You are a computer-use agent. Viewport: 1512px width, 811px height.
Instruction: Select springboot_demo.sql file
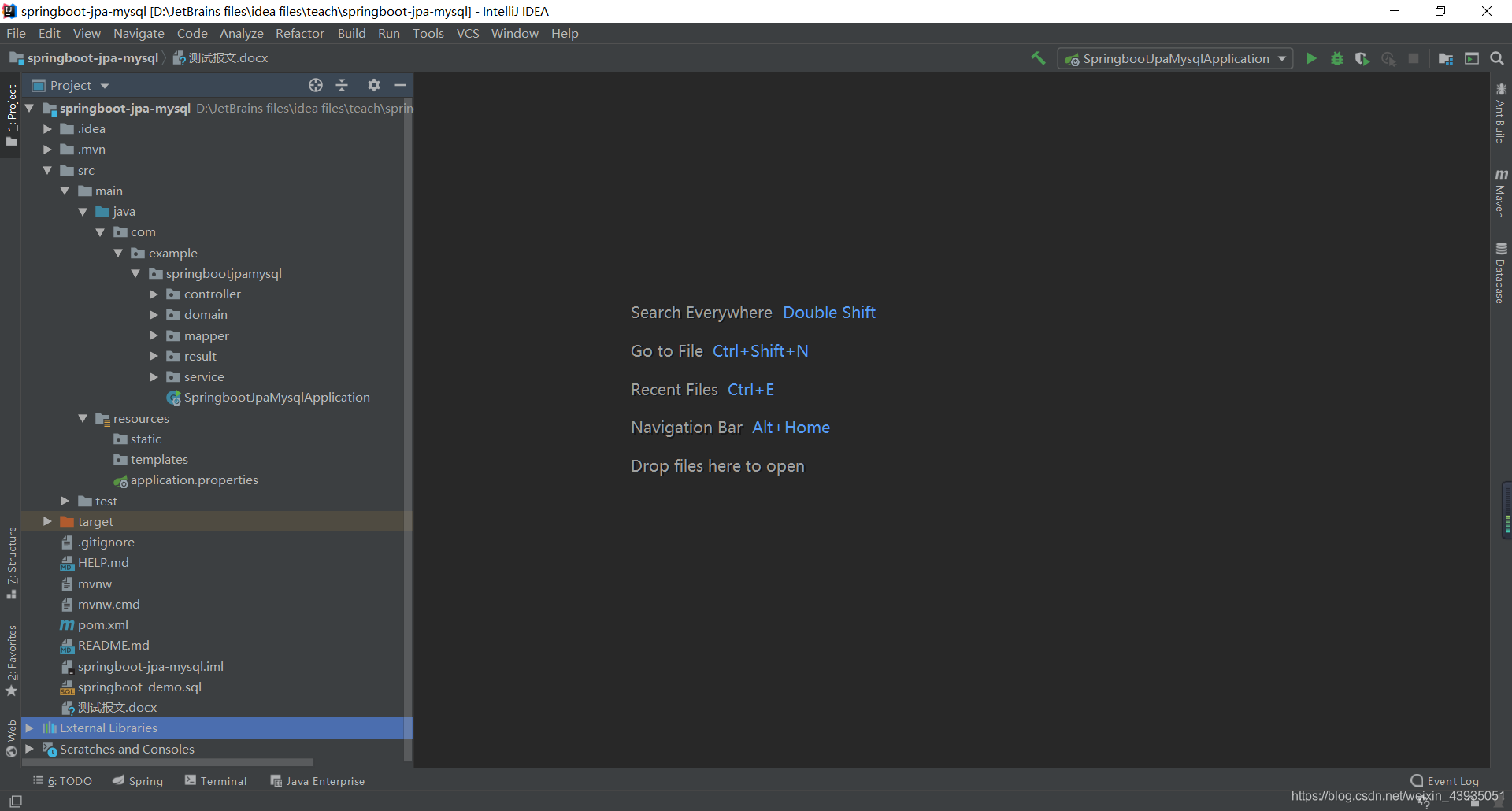coord(131,687)
